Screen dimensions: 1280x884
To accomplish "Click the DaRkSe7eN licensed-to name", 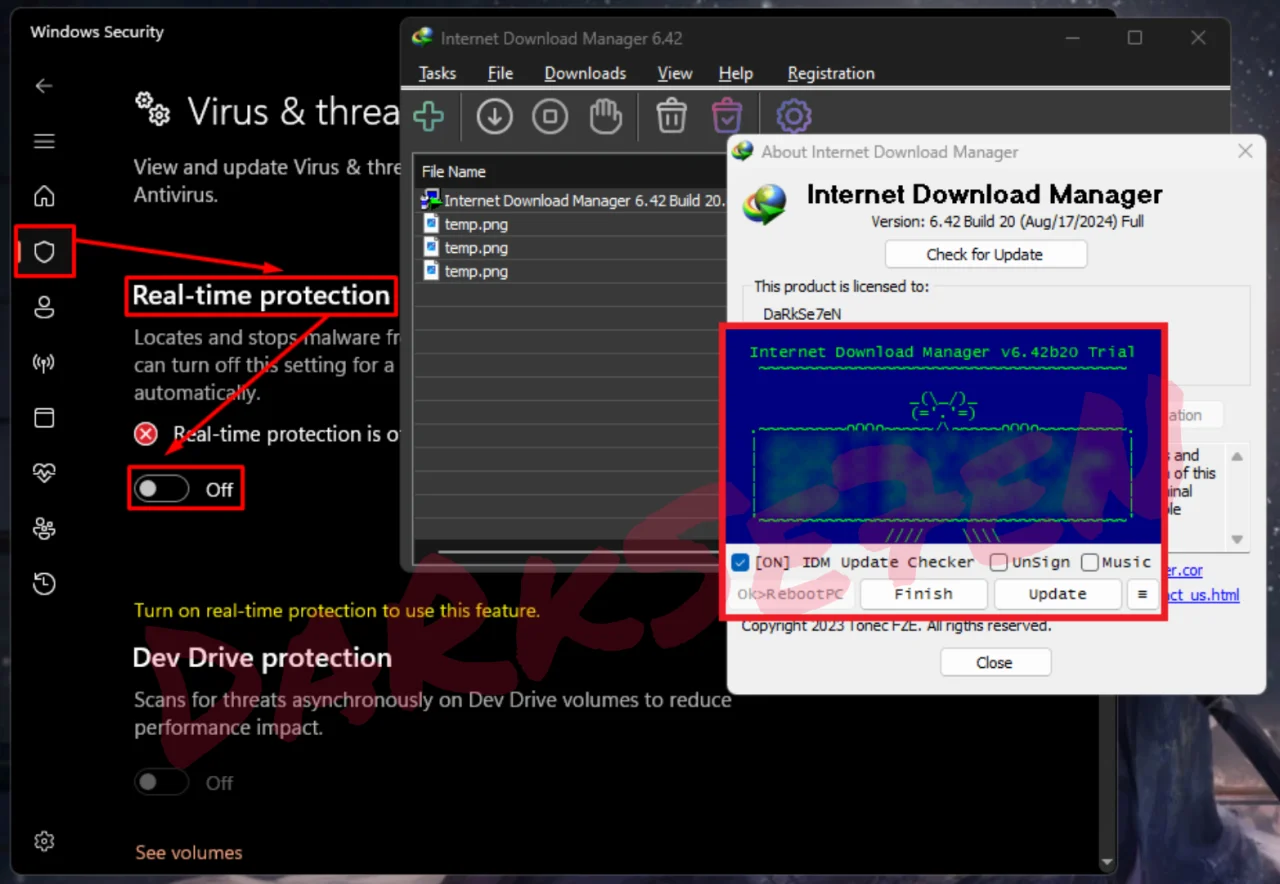I will pos(802,314).
